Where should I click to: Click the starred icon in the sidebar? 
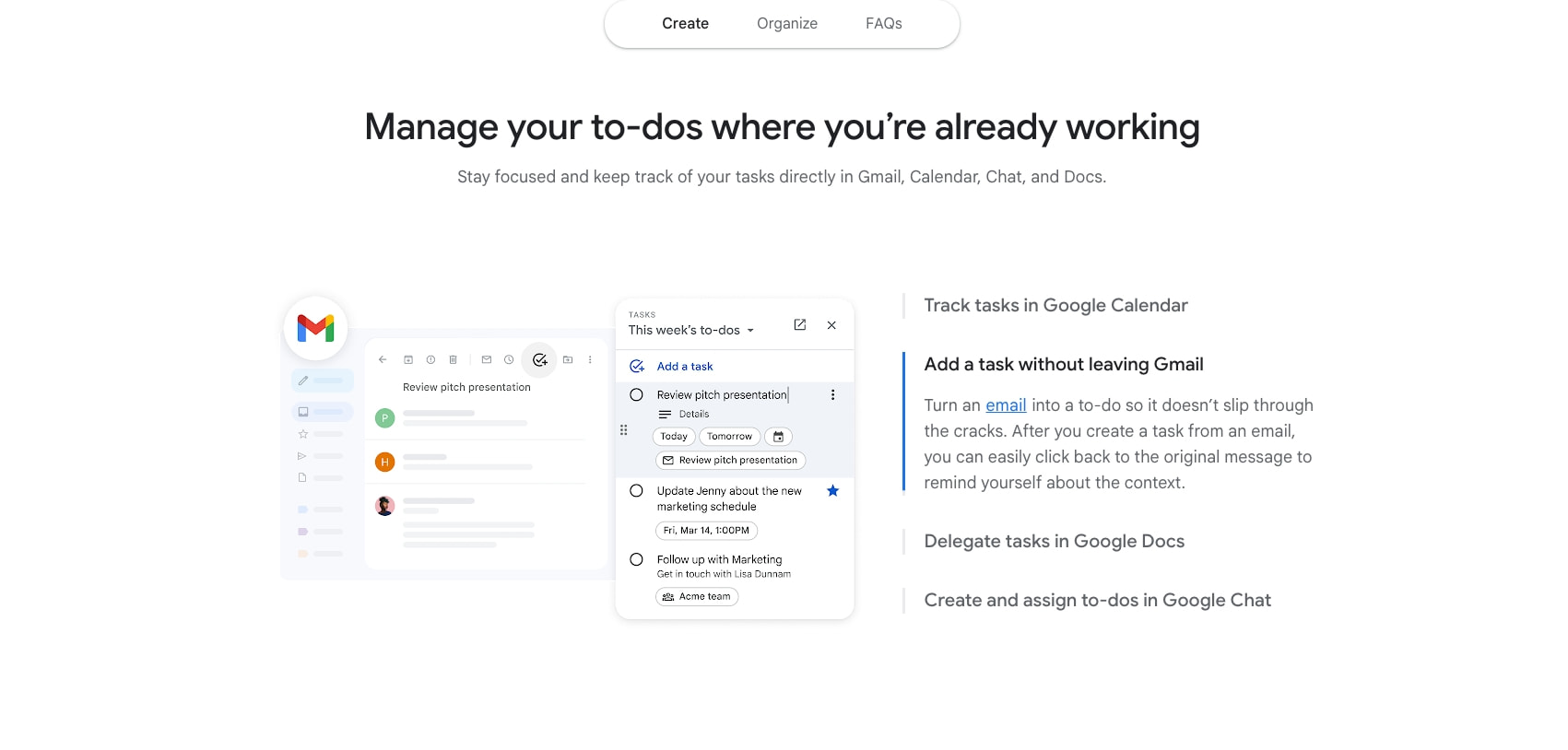click(x=302, y=434)
